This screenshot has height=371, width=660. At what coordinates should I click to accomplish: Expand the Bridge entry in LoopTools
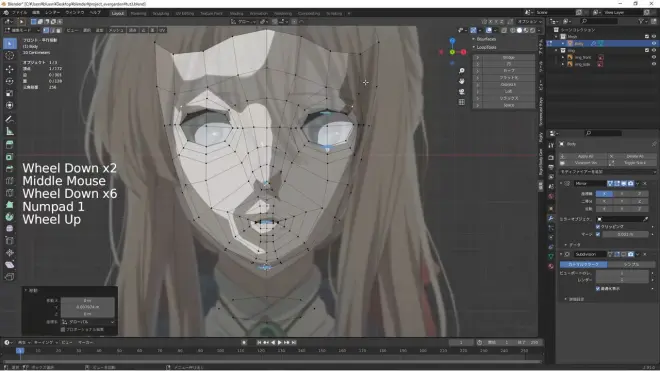click(x=478, y=57)
